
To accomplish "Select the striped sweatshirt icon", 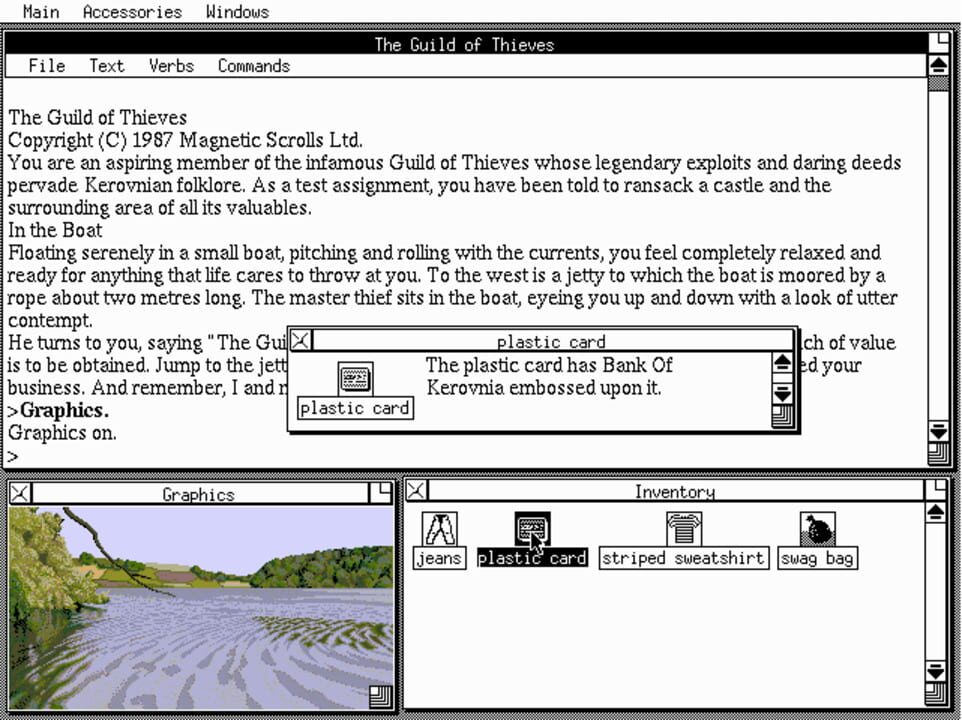I will 683,529.
